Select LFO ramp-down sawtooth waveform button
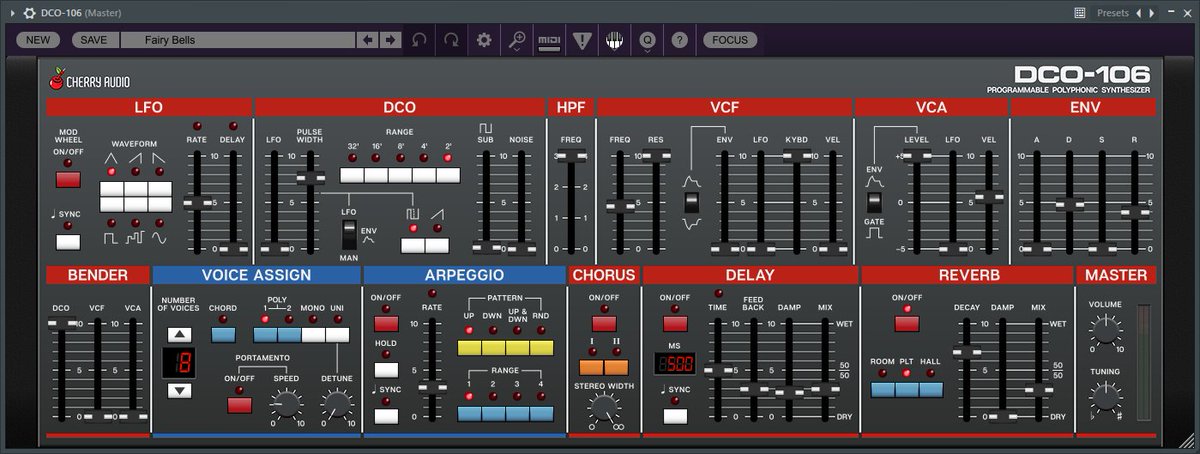 [160, 189]
